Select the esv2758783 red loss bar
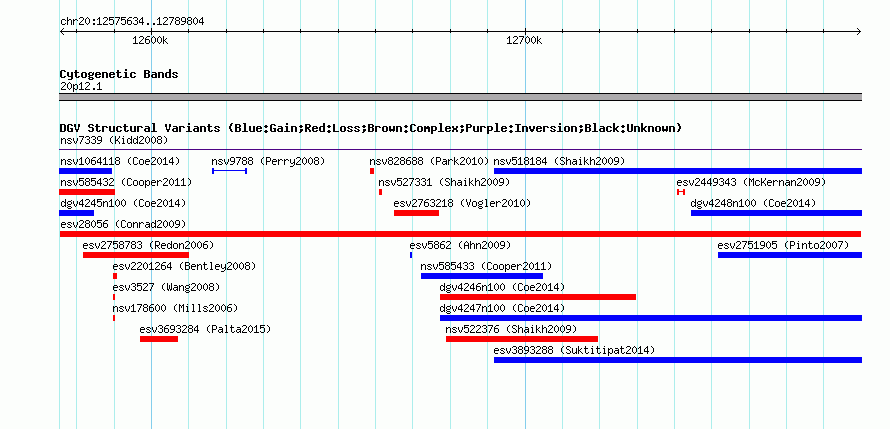The width and height of the screenshot is (890, 429). (136, 255)
